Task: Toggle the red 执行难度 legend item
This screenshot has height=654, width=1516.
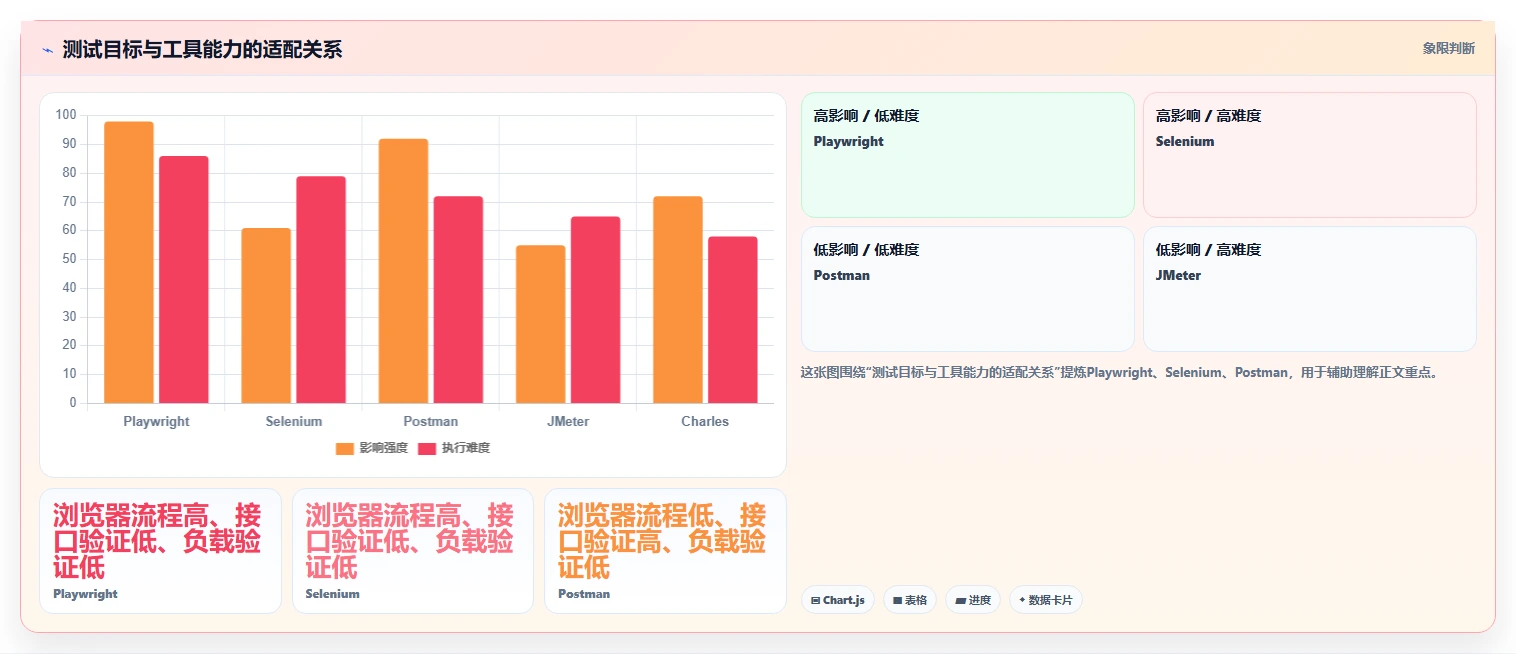Action: [x=454, y=448]
